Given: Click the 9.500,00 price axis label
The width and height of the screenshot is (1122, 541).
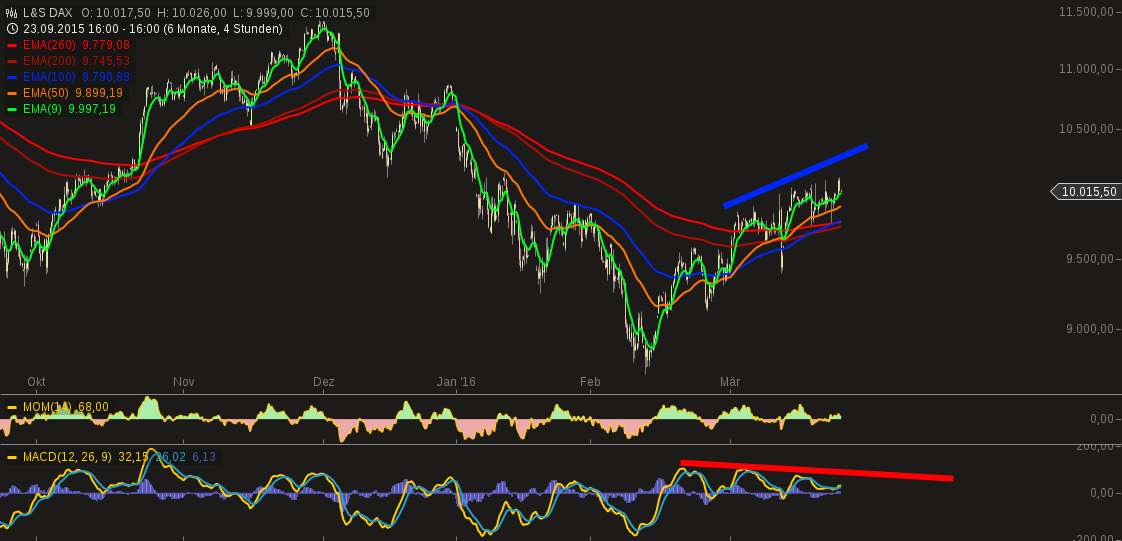Looking at the screenshot, I should [1091, 258].
